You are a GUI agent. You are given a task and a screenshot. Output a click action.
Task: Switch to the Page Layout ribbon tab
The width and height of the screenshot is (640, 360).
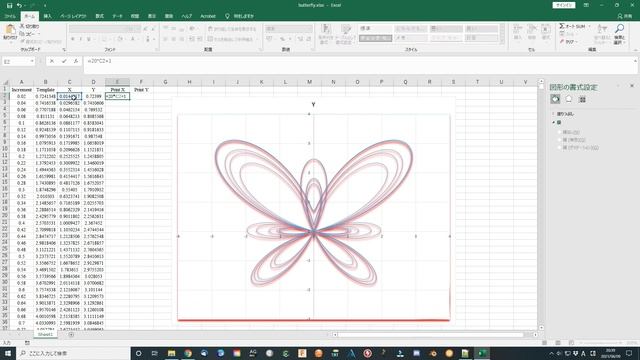pyautogui.click(x=73, y=16)
